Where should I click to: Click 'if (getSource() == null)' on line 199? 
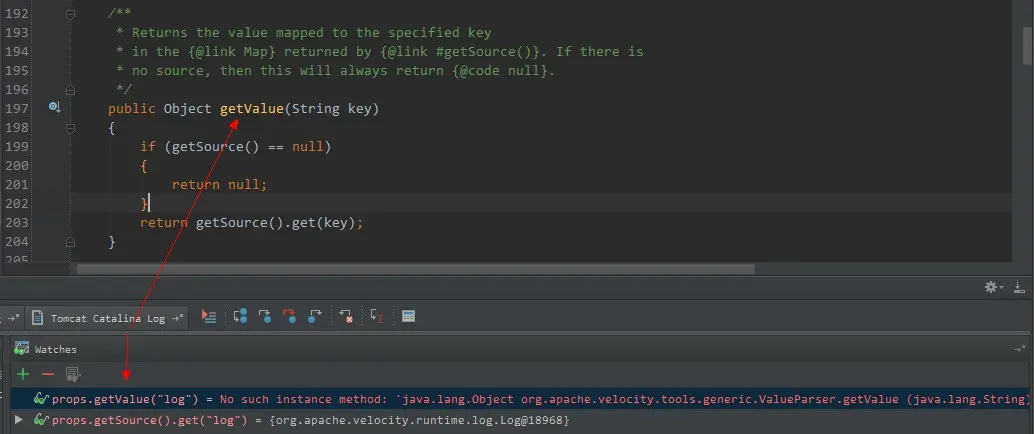pyautogui.click(x=235, y=146)
